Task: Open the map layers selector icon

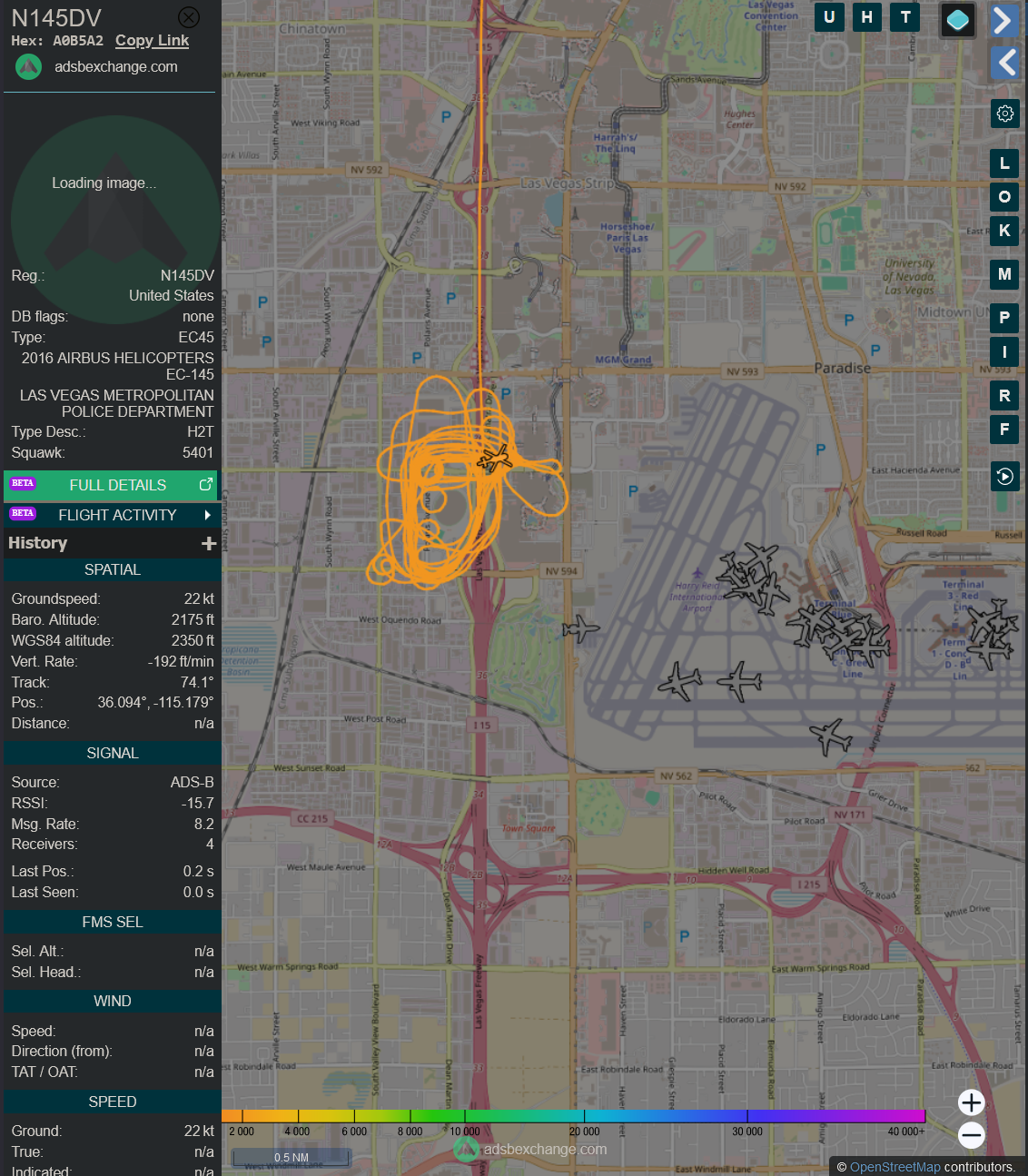Action: tap(958, 19)
